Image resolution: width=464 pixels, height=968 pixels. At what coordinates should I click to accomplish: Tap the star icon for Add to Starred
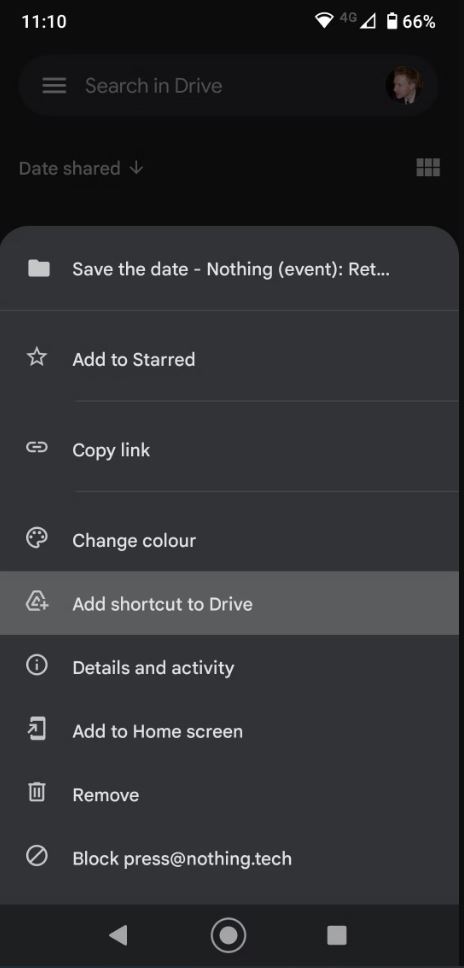point(37,357)
